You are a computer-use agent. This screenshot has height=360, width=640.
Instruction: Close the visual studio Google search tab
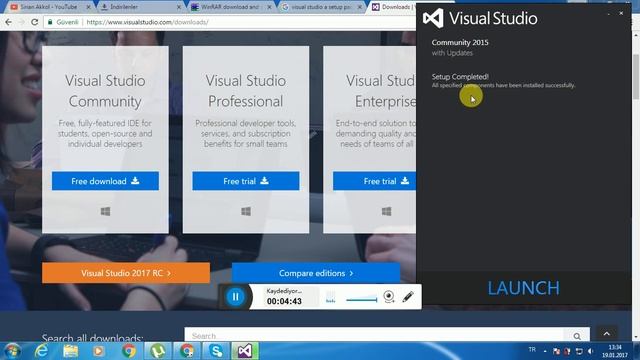tap(360, 7)
